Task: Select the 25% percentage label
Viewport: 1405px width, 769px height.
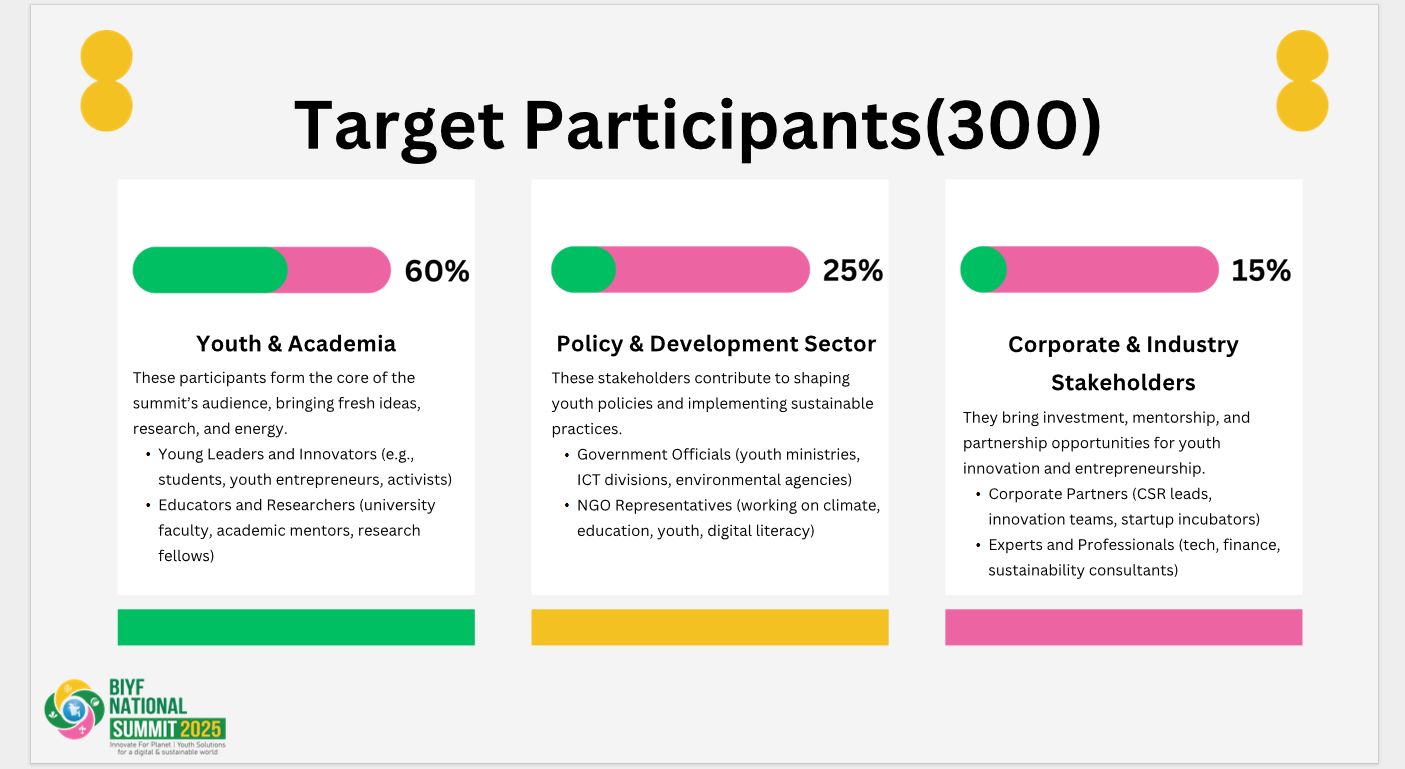Action: tap(853, 270)
